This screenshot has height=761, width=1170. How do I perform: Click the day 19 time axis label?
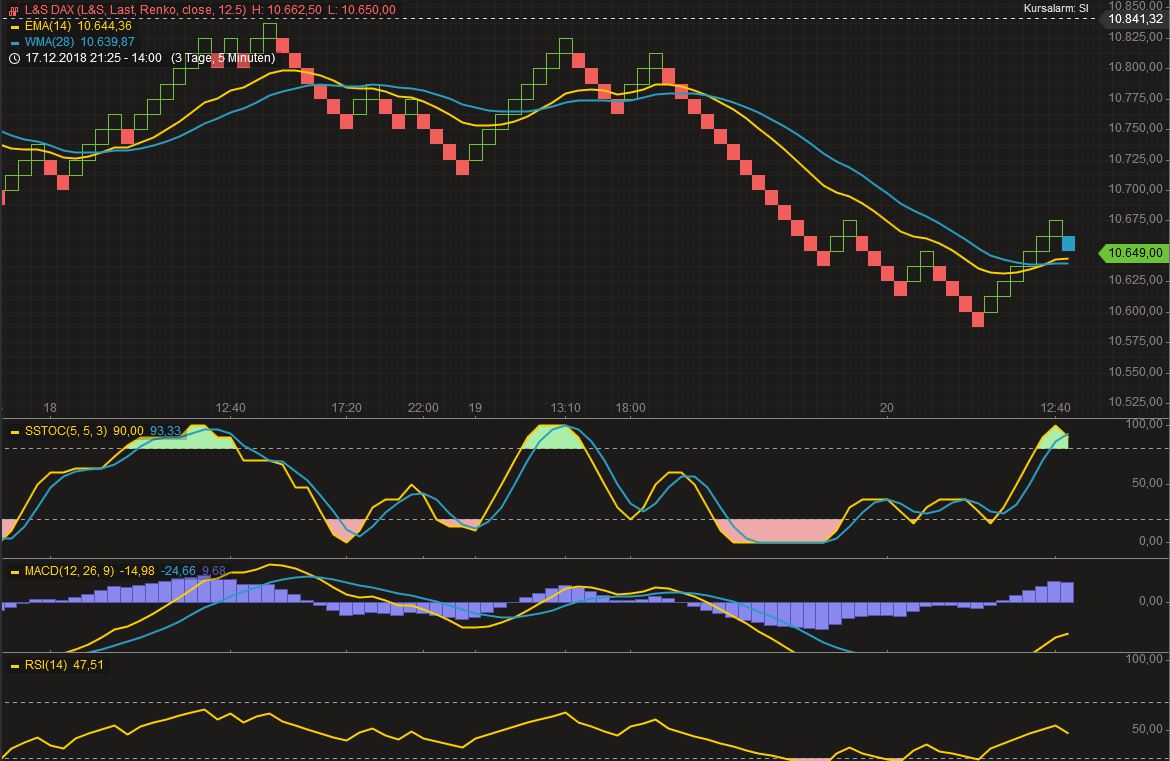coord(475,408)
